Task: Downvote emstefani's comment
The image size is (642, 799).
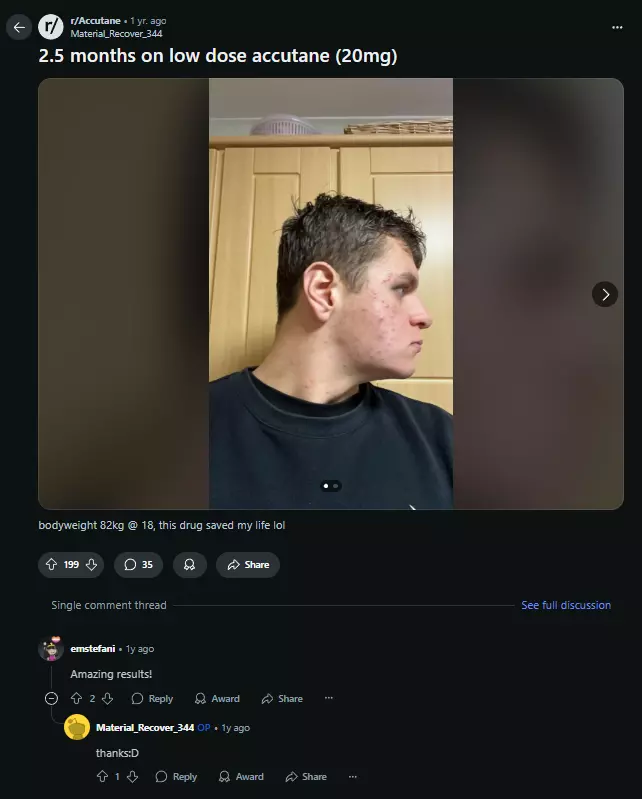Action: point(108,699)
